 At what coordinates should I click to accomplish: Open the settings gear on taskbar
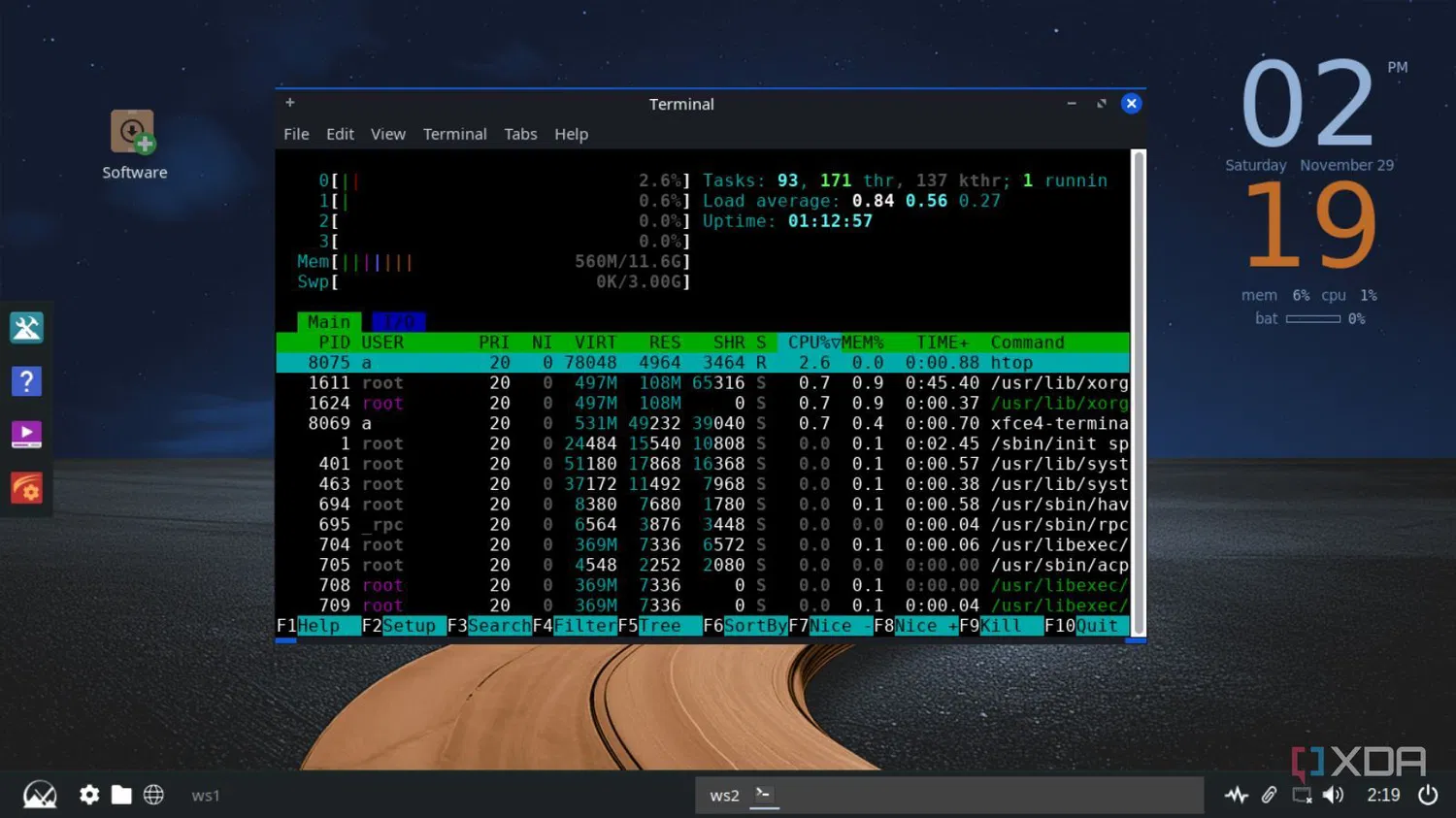[x=89, y=795]
